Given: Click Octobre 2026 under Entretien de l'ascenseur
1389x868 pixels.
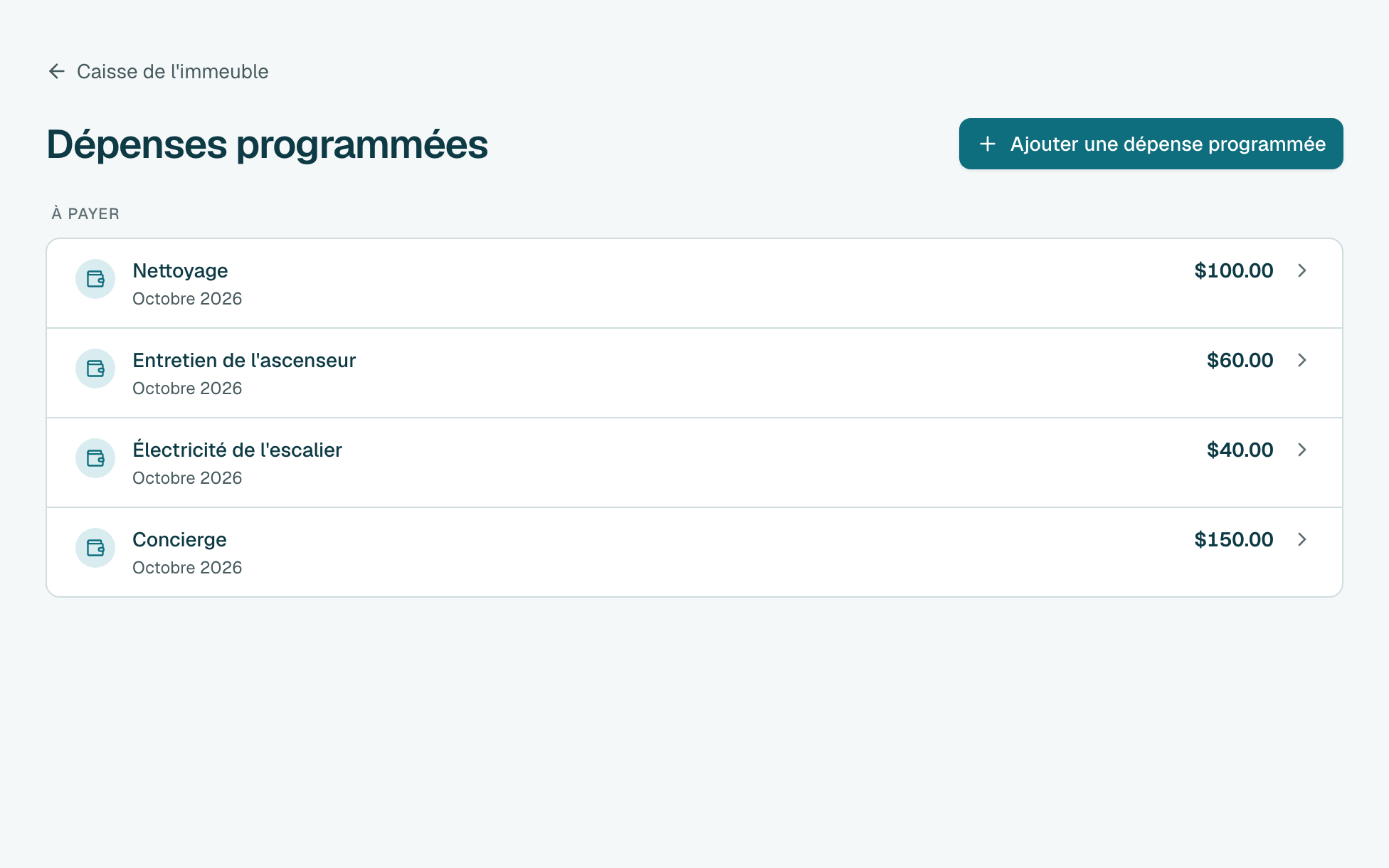Looking at the screenshot, I should click(187, 388).
